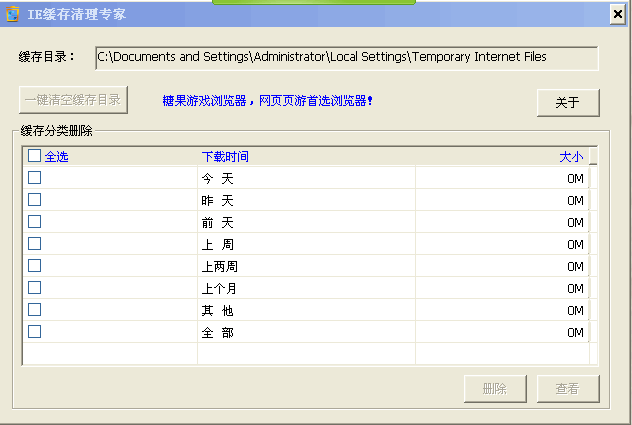Close the IE缓存清理专家 window
Screen dimensions: 632x425
(x=615, y=13)
